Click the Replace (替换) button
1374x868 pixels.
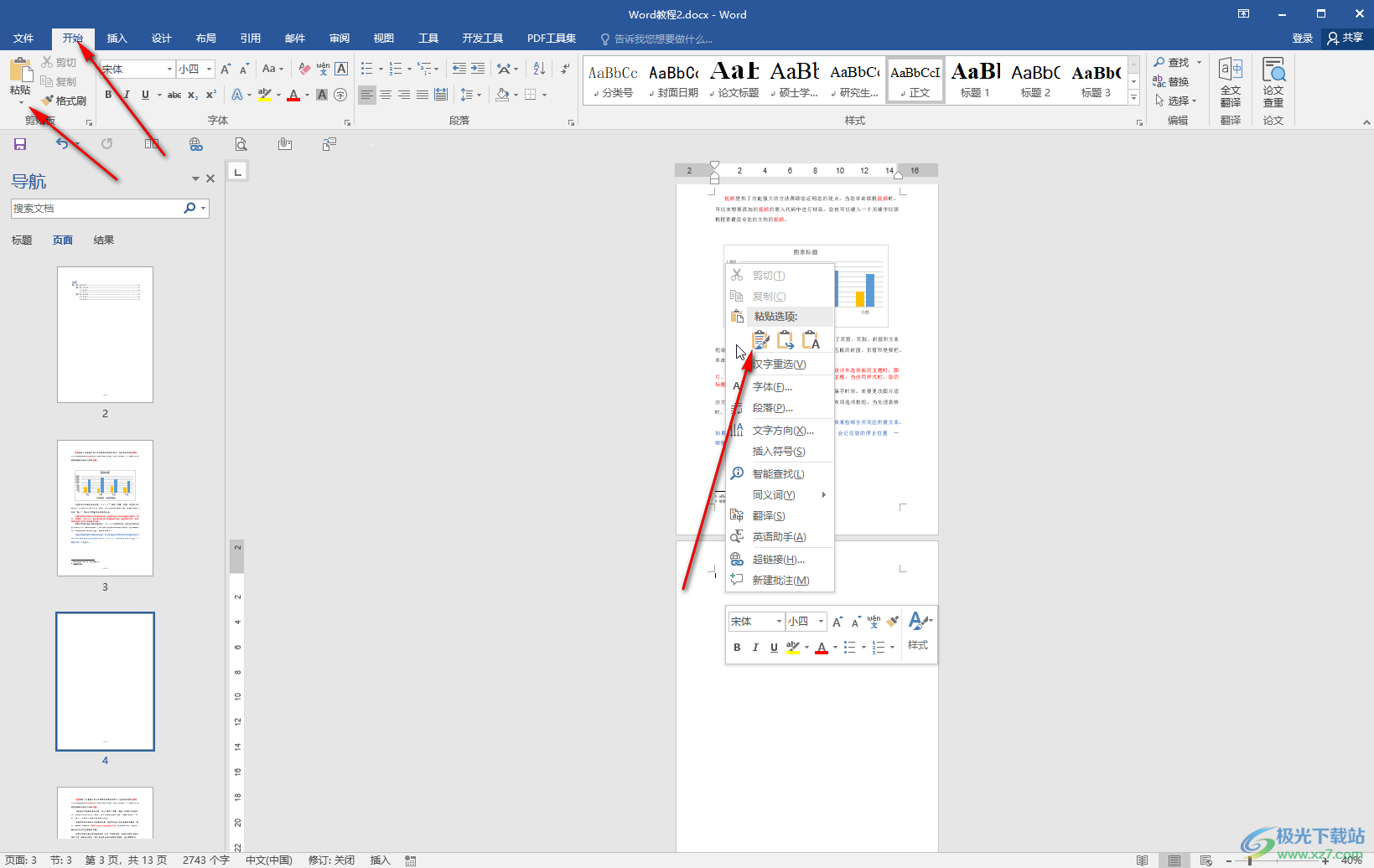pyautogui.click(x=1171, y=81)
